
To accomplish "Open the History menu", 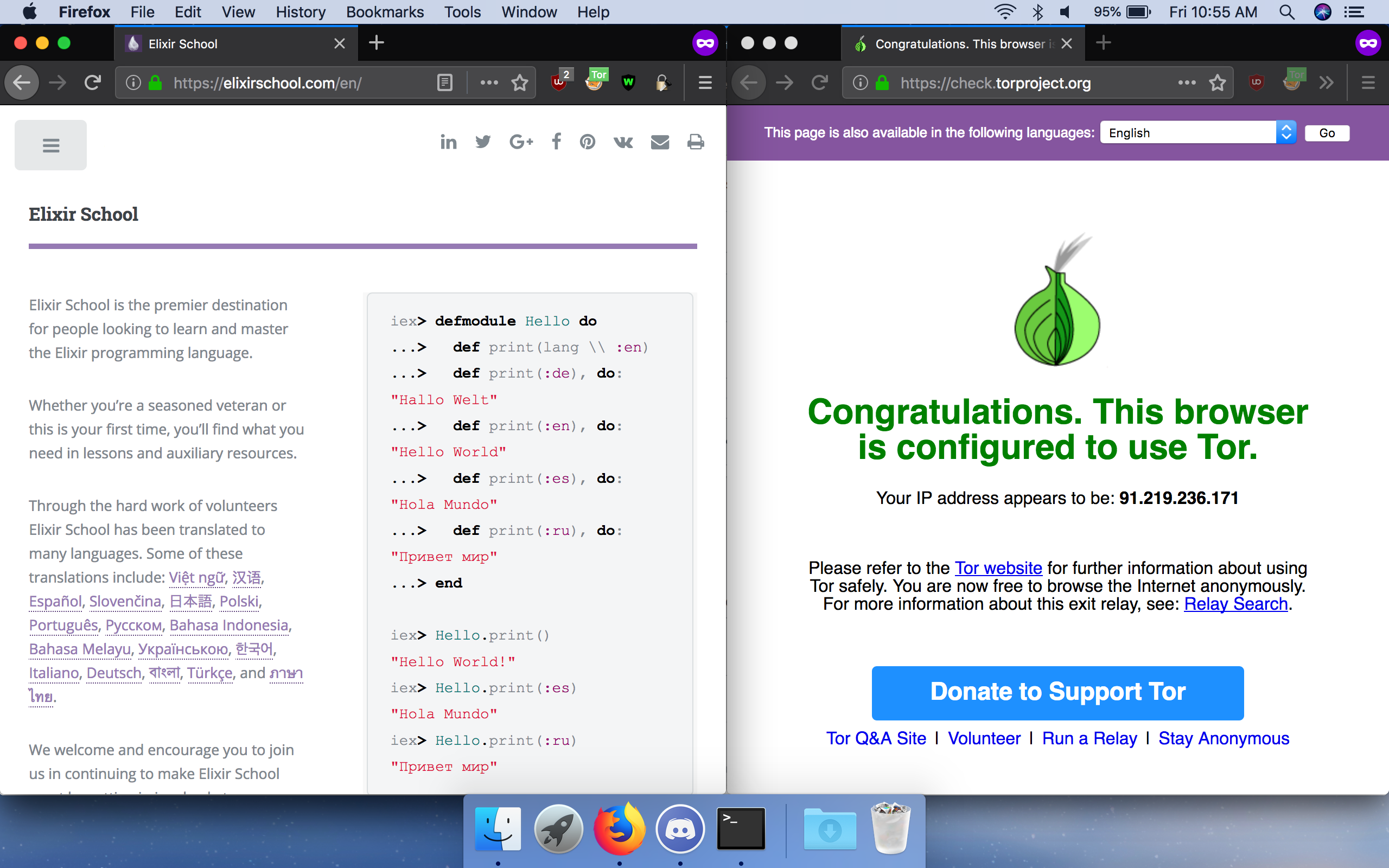I will coord(300,12).
